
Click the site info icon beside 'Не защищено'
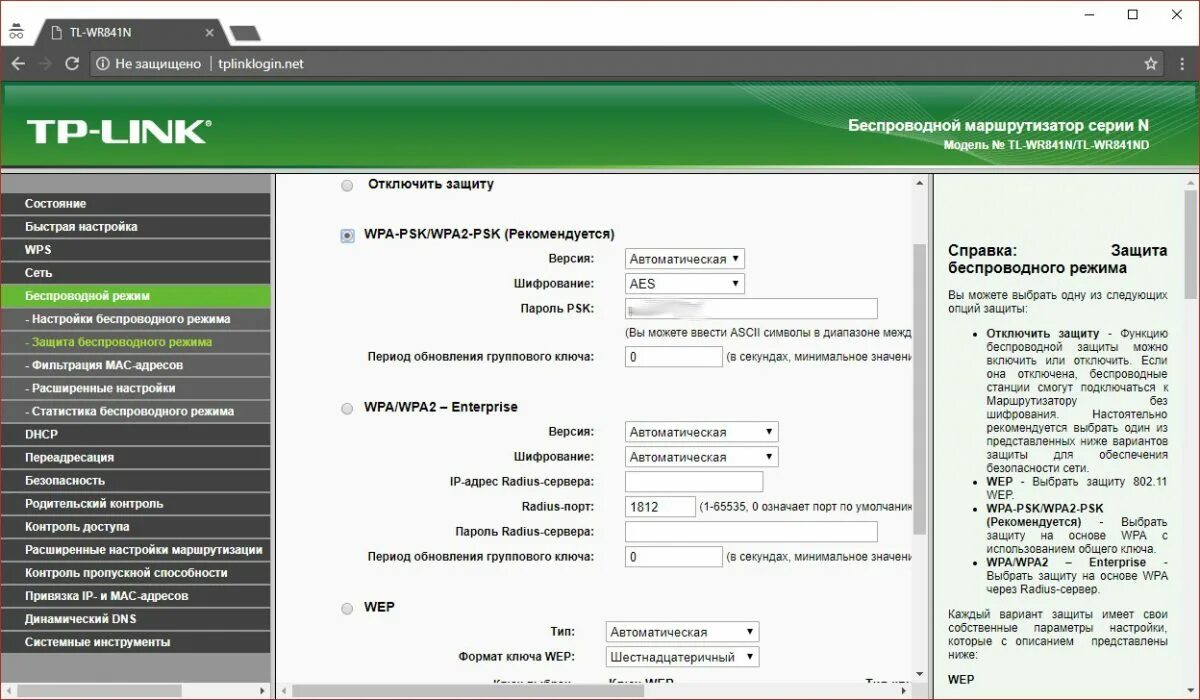pos(102,63)
